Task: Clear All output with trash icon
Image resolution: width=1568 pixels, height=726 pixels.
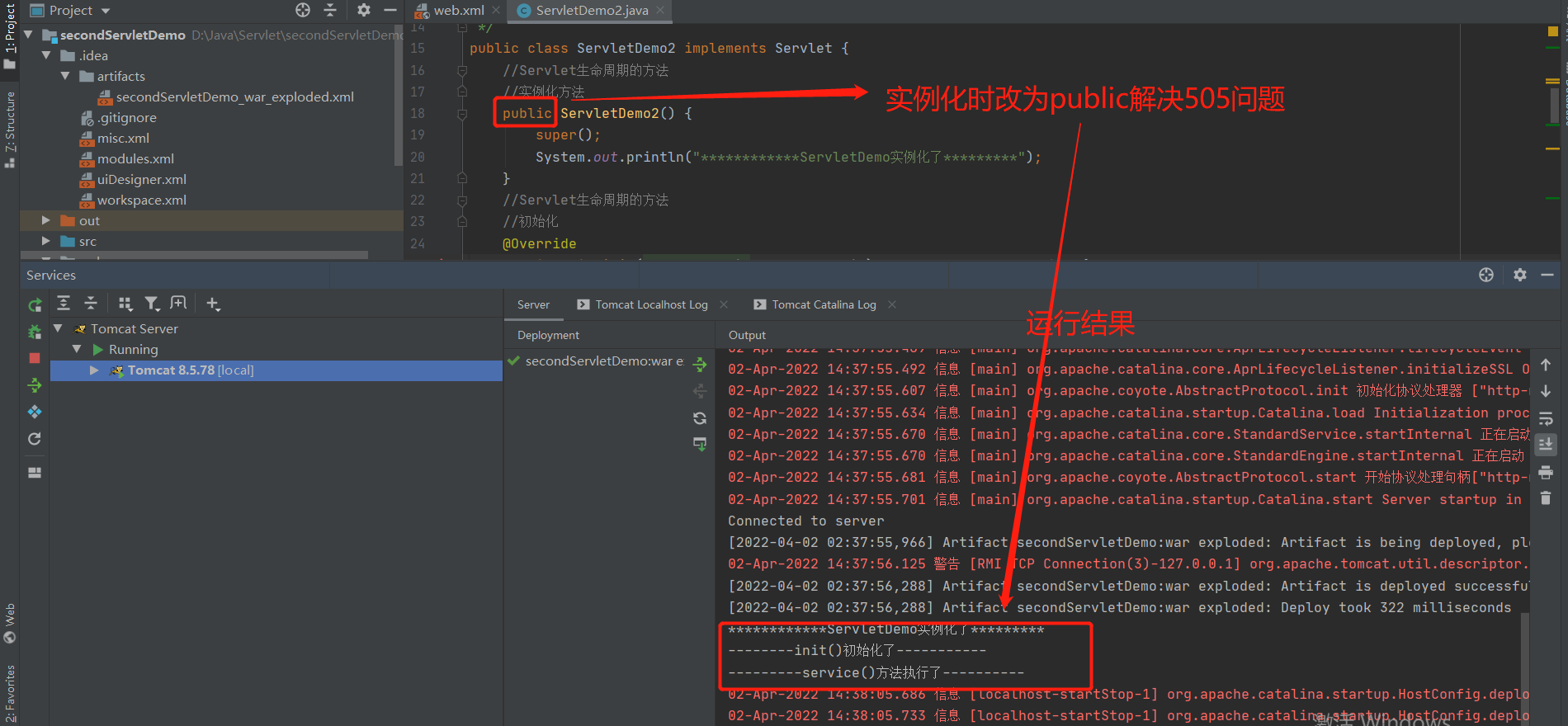Action: (1546, 498)
